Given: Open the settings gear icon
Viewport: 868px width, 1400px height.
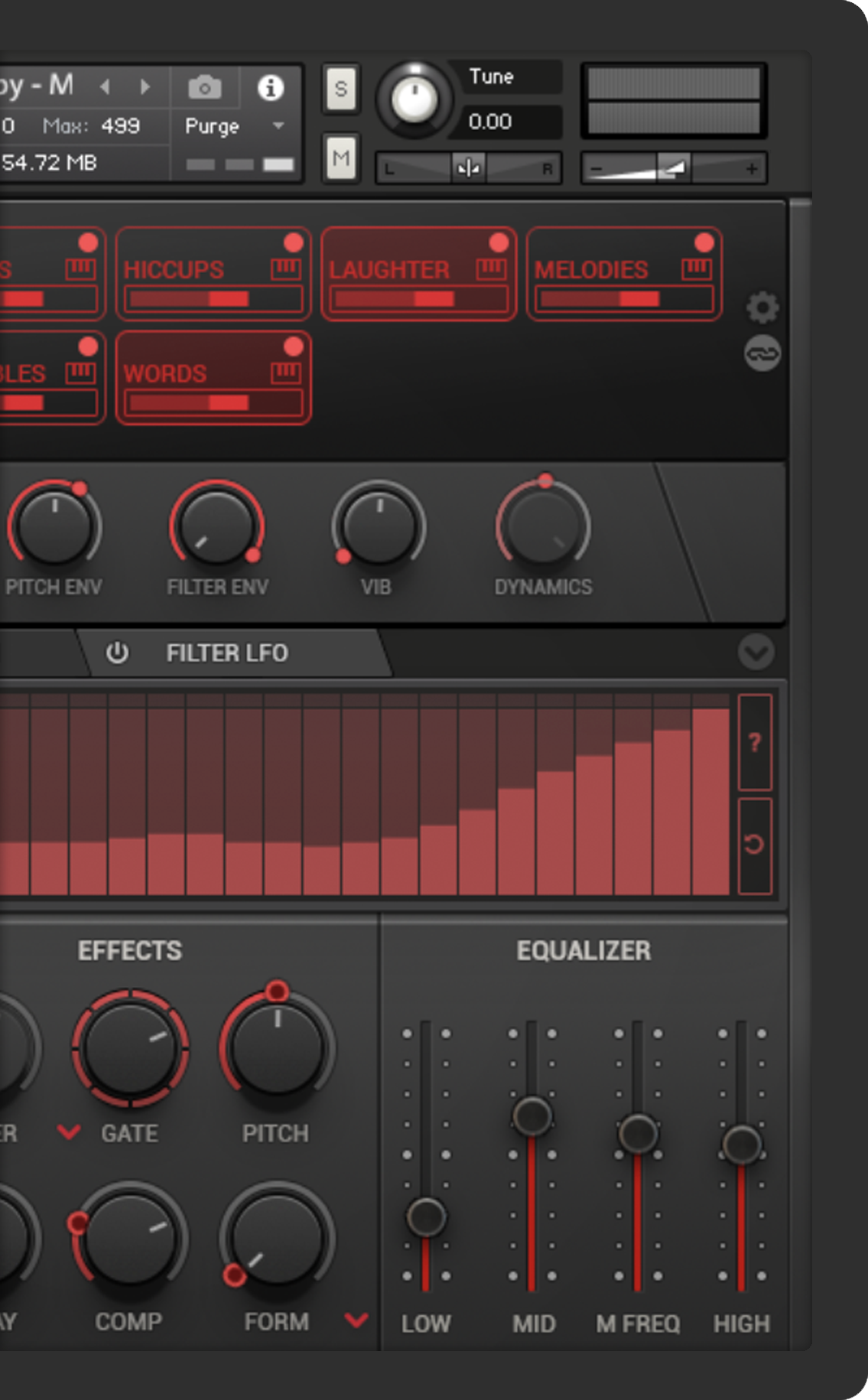Looking at the screenshot, I should pyautogui.click(x=762, y=308).
